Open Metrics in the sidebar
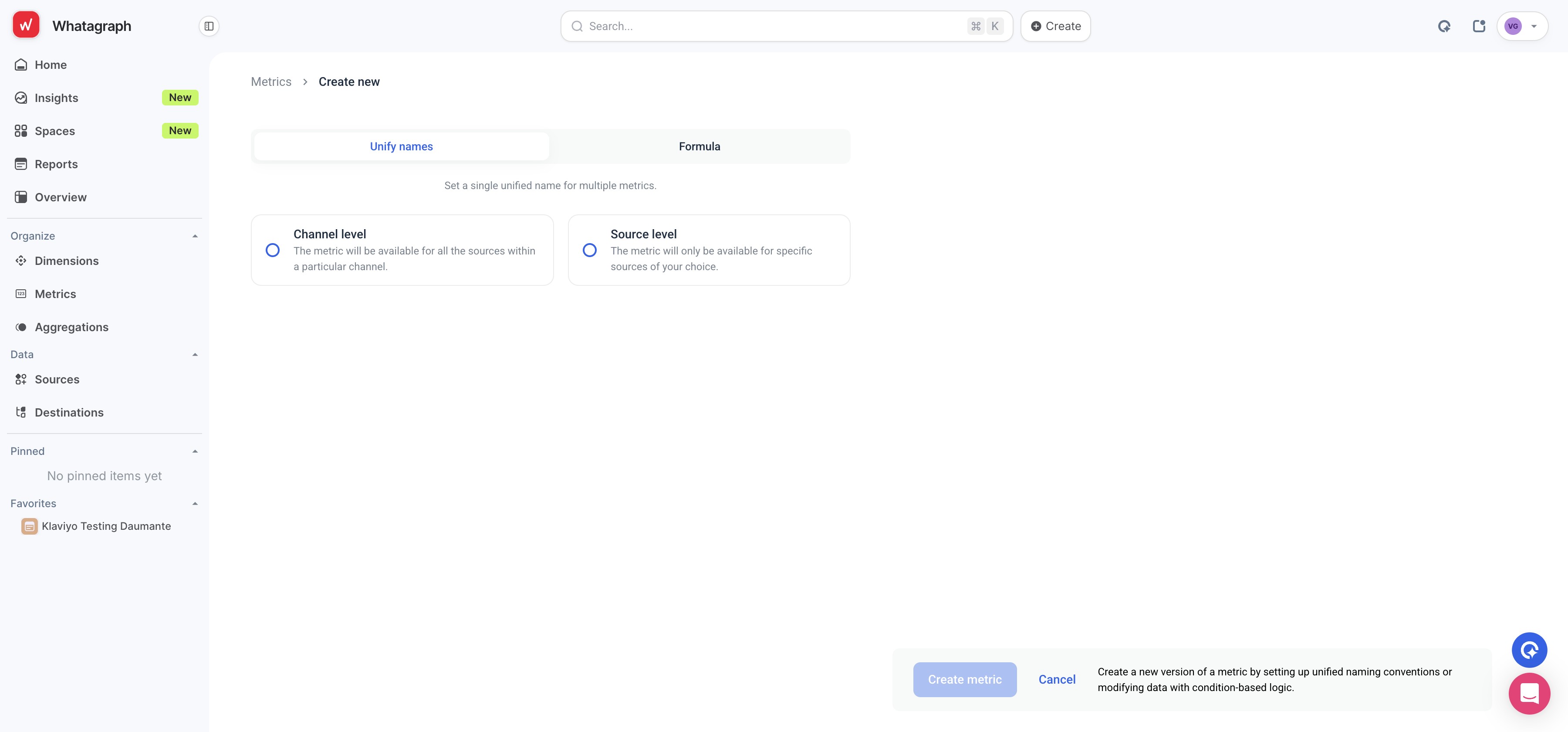The height and width of the screenshot is (732, 1568). (x=104, y=294)
